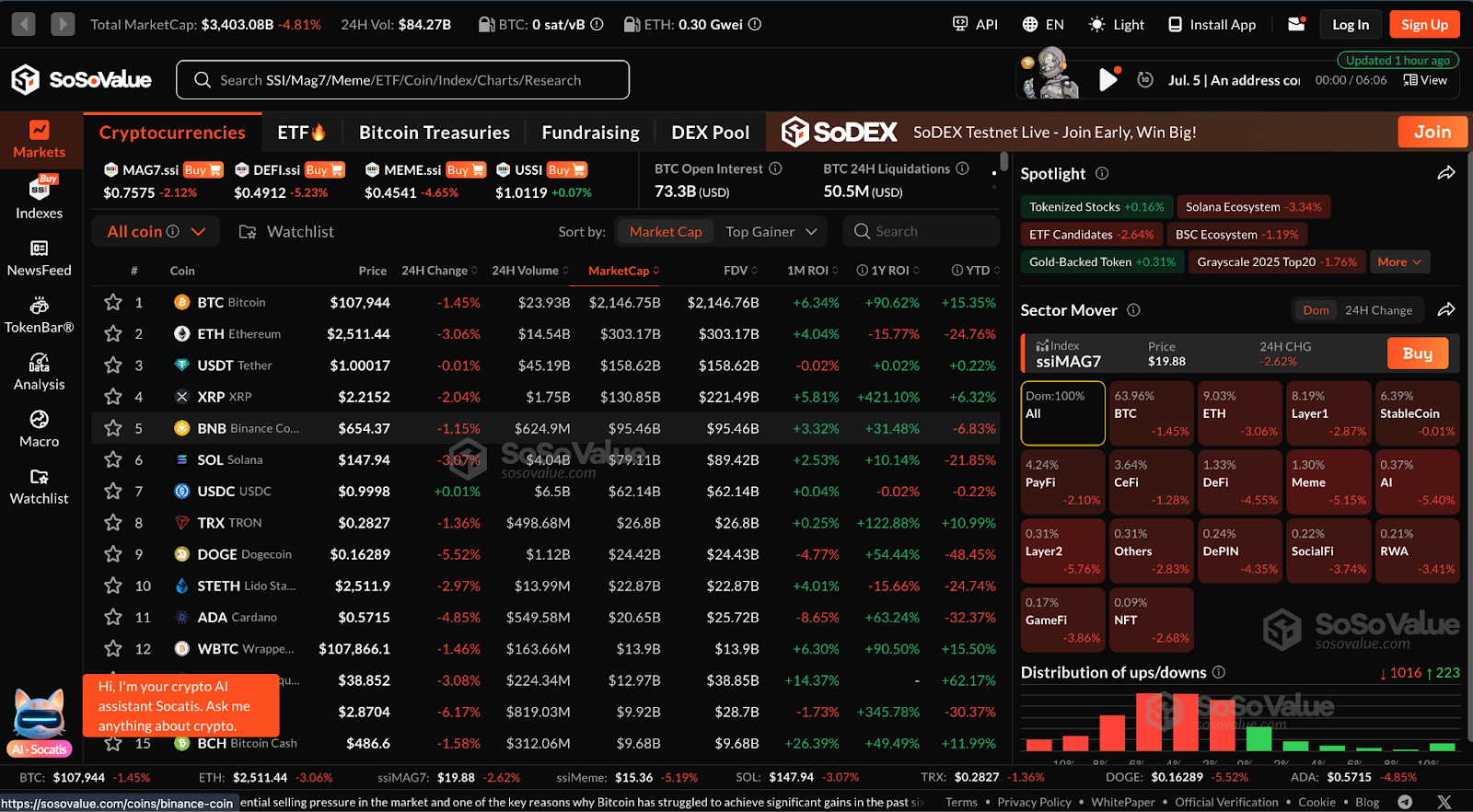This screenshot has width=1473, height=812.
Task: Open the Indexes sidebar section
Action: pos(39,198)
